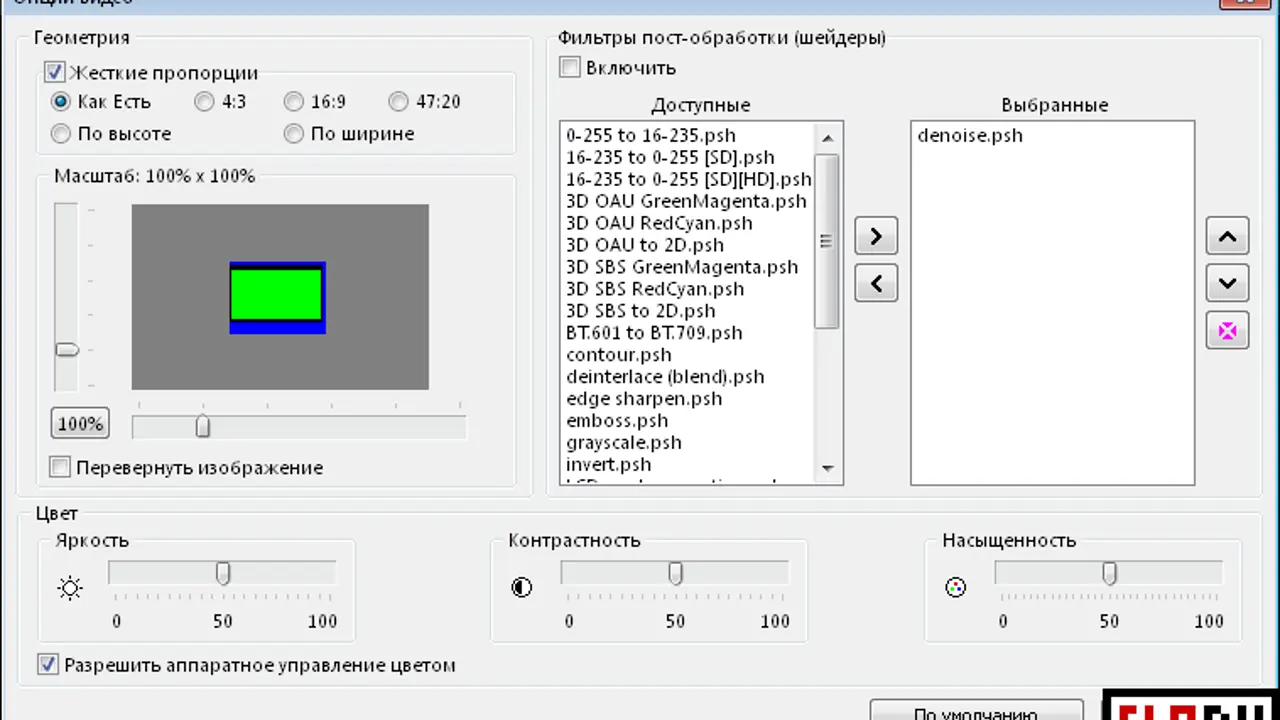
Task: Move selected shader up in list
Action: 1227,237
